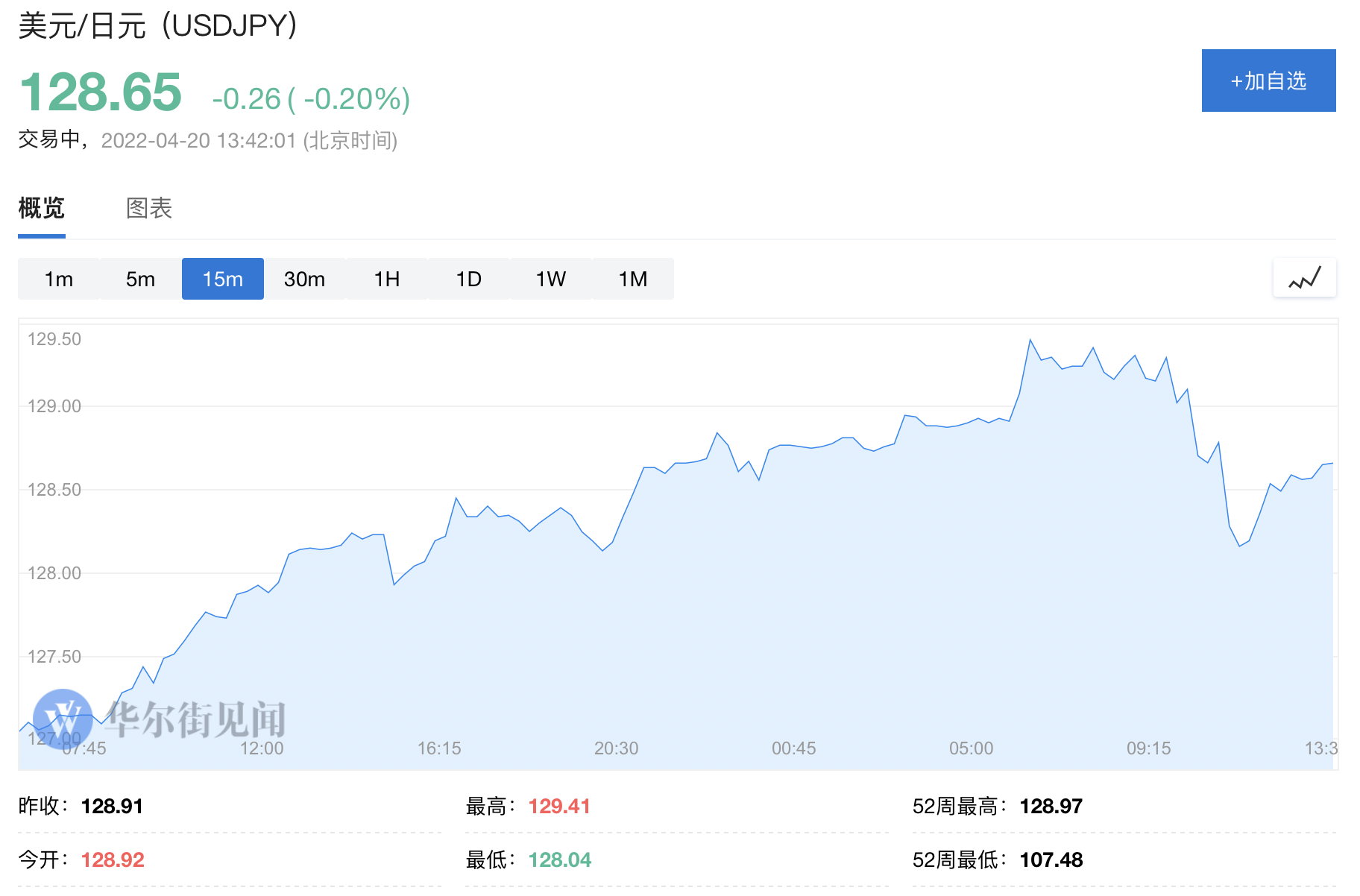Switch to the 图表 chart tab
1360x896 pixels.
click(149, 208)
